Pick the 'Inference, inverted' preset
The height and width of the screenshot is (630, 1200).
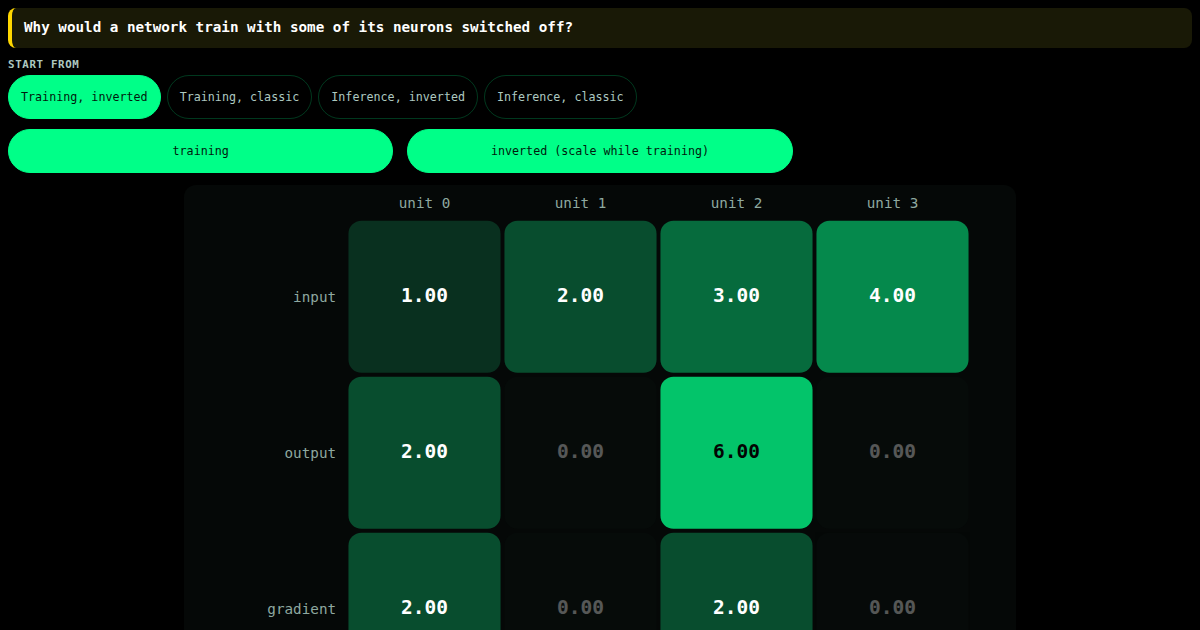click(x=398, y=97)
